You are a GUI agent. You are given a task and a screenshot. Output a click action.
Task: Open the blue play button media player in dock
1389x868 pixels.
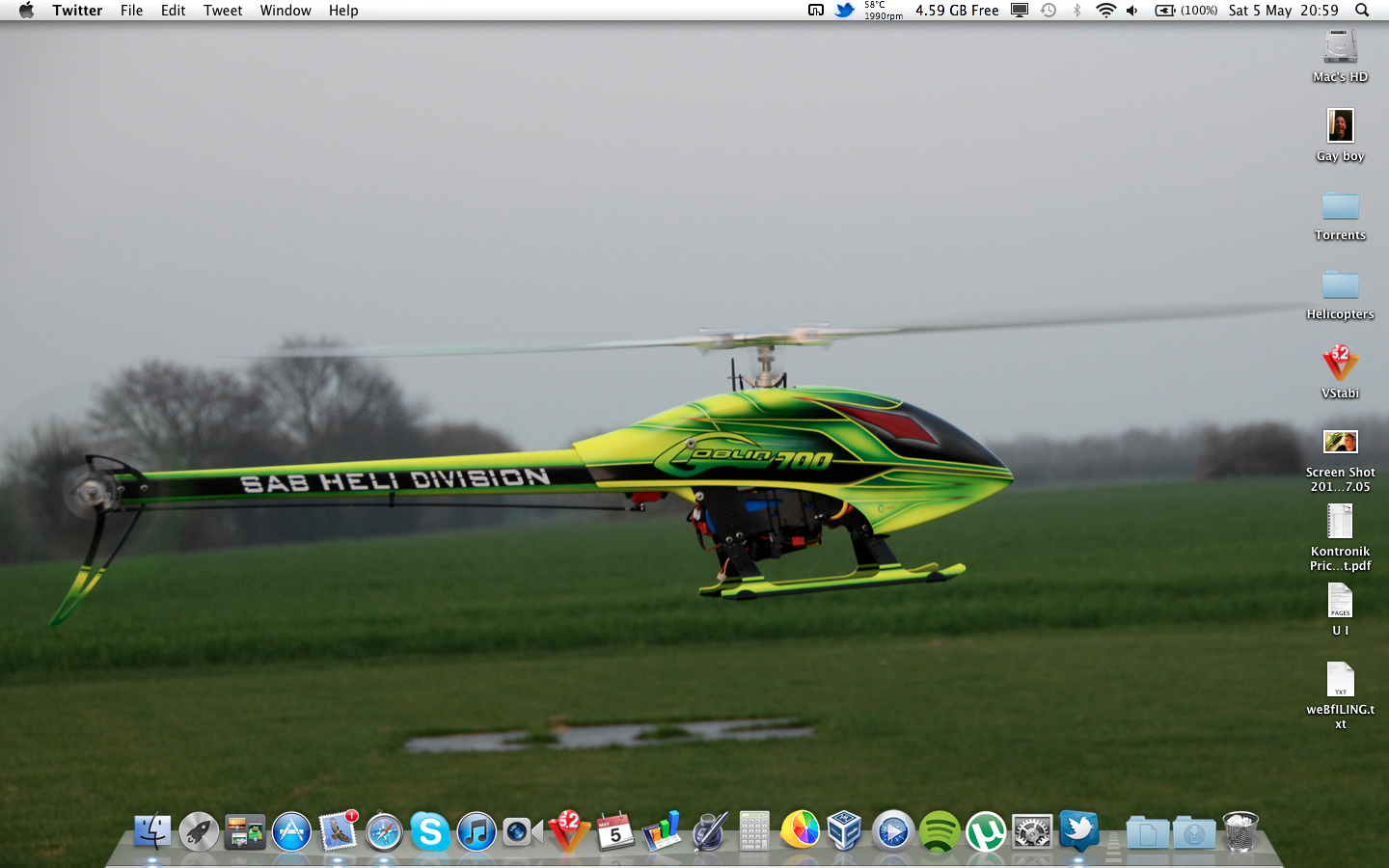coord(893,831)
